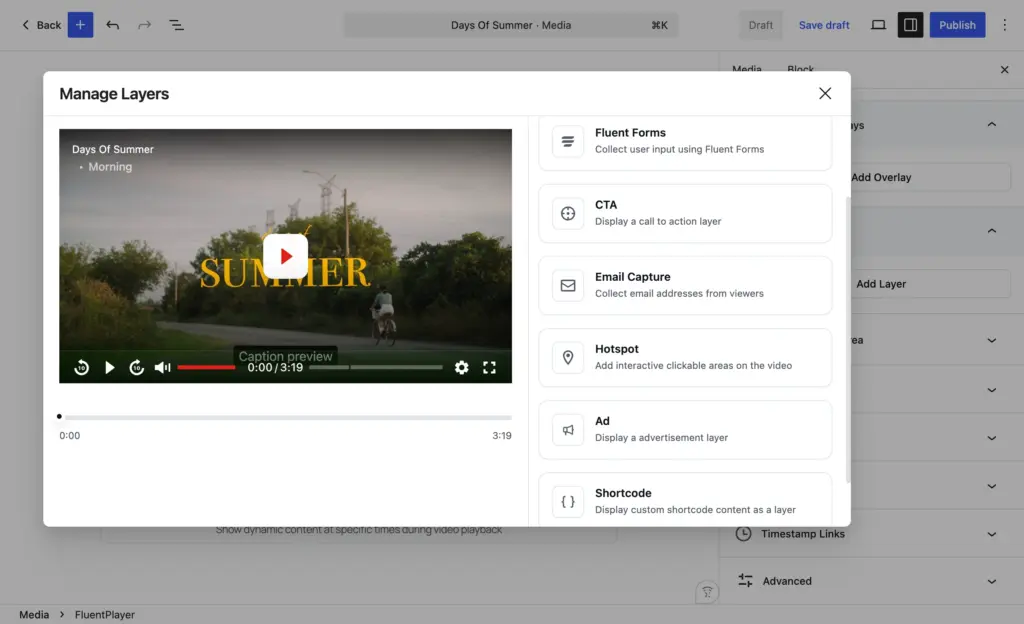Open the editor options menu
This screenshot has height=624, width=1024.
[x=1004, y=25]
